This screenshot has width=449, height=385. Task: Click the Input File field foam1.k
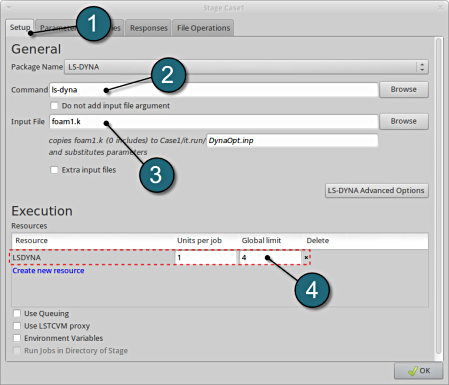[213, 121]
